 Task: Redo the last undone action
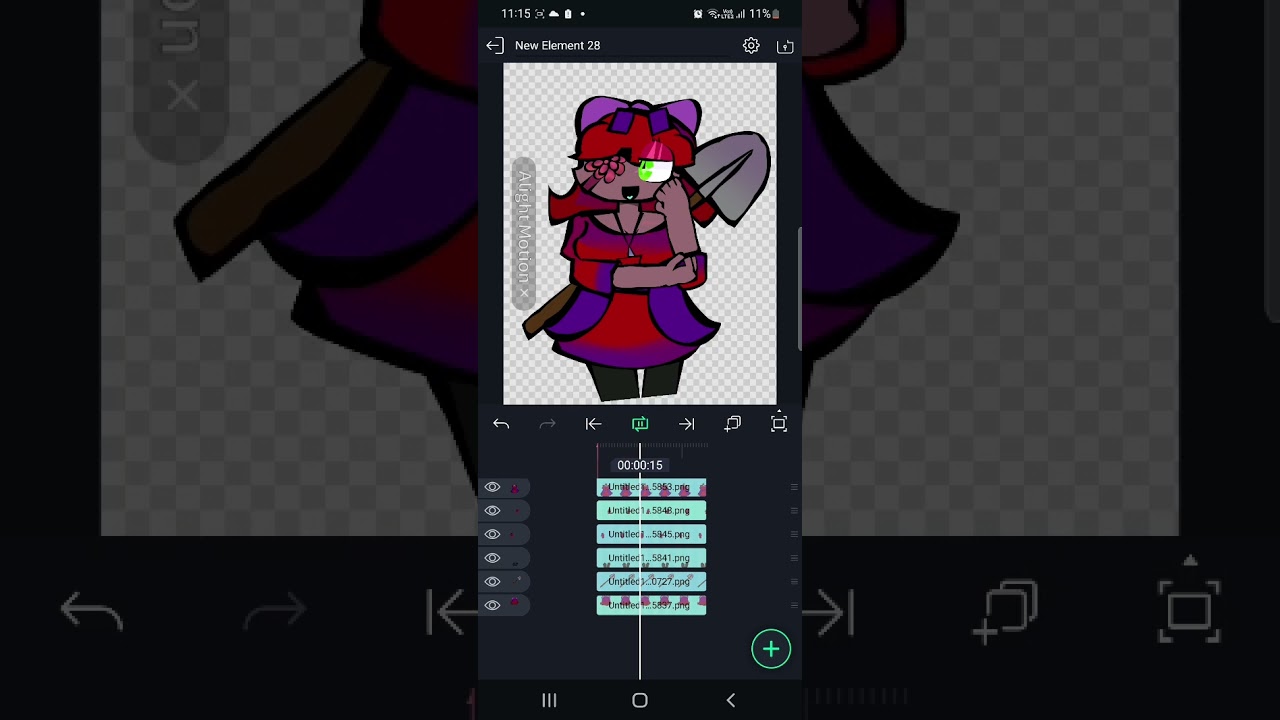pos(547,424)
